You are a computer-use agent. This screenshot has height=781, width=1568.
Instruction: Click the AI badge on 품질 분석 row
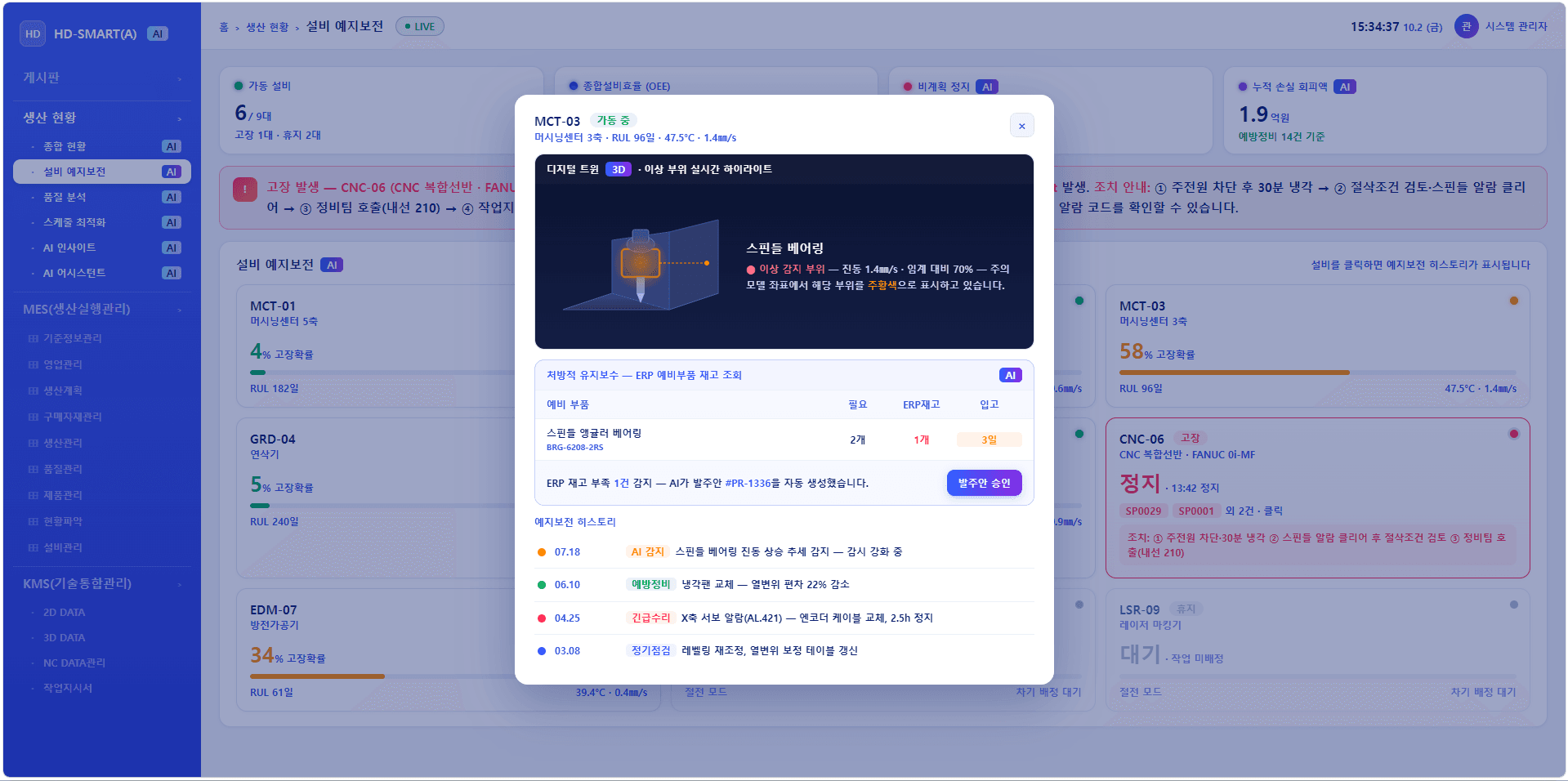[171, 197]
